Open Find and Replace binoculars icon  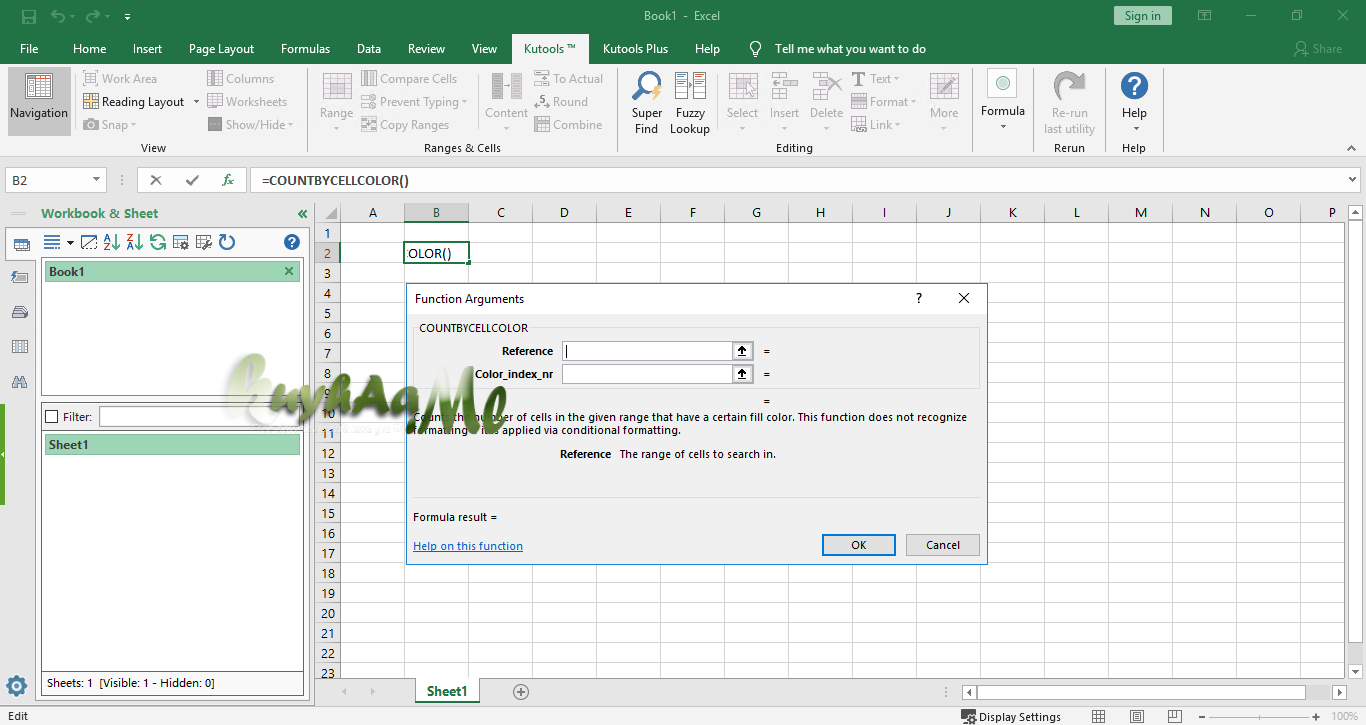(x=19, y=382)
